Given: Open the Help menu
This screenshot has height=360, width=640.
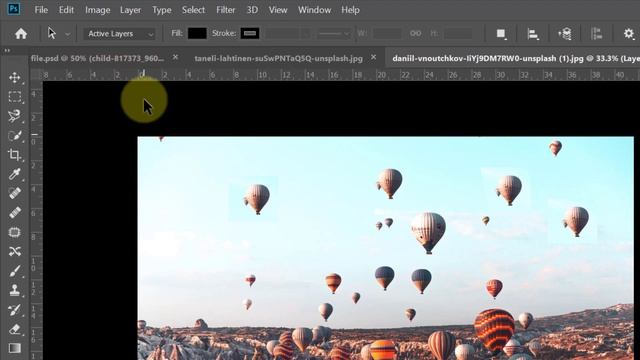Looking at the screenshot, I should [350, 10].
